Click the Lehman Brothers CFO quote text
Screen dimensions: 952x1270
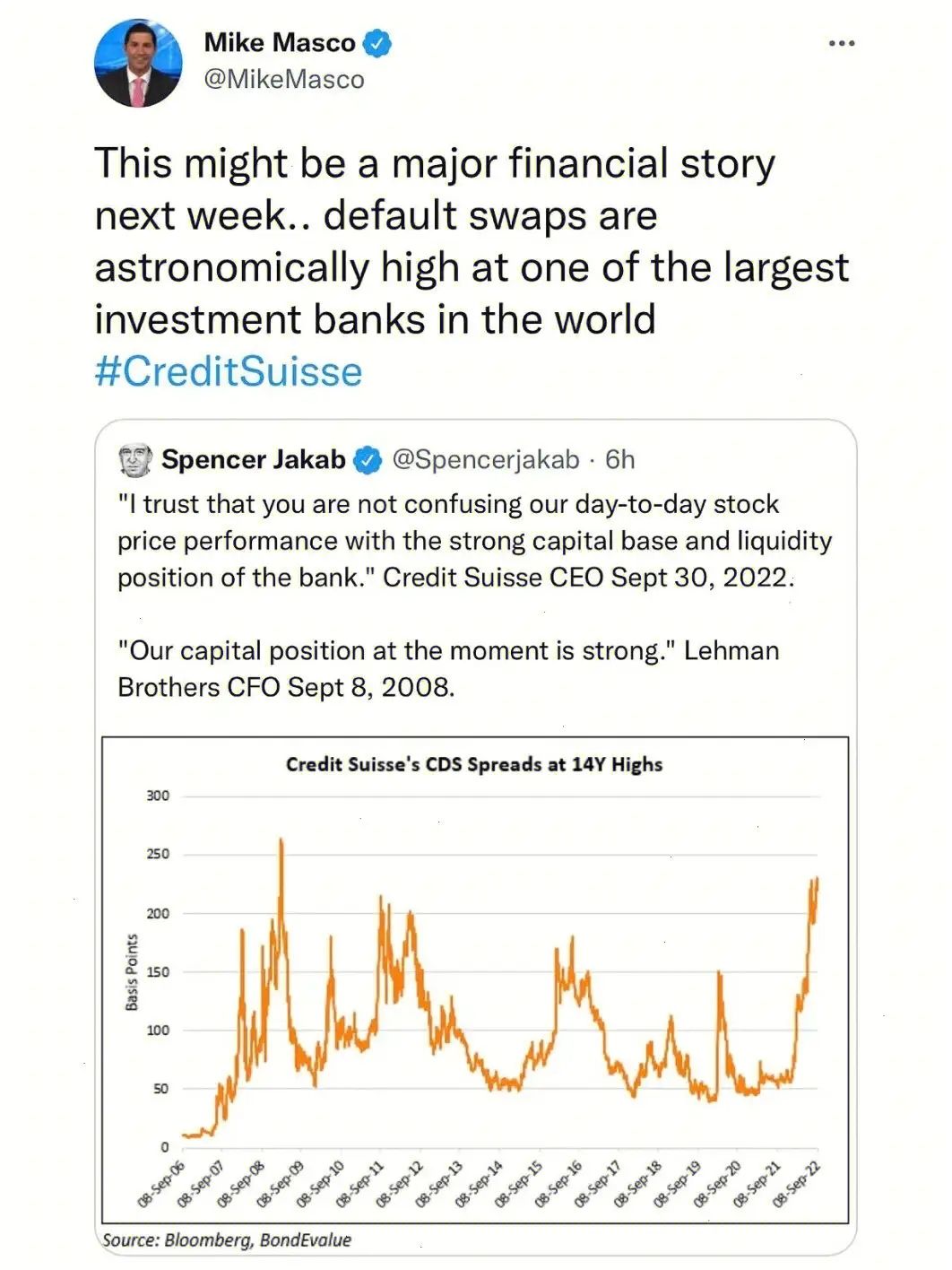[448, 668]
